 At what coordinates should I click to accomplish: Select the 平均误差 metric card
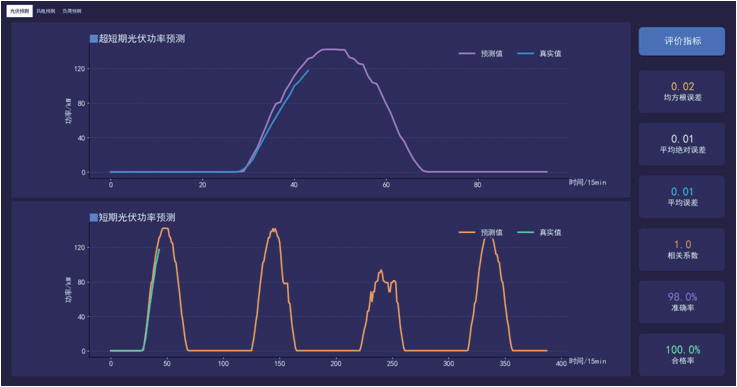pyautogui.click(x=682, y=197)
